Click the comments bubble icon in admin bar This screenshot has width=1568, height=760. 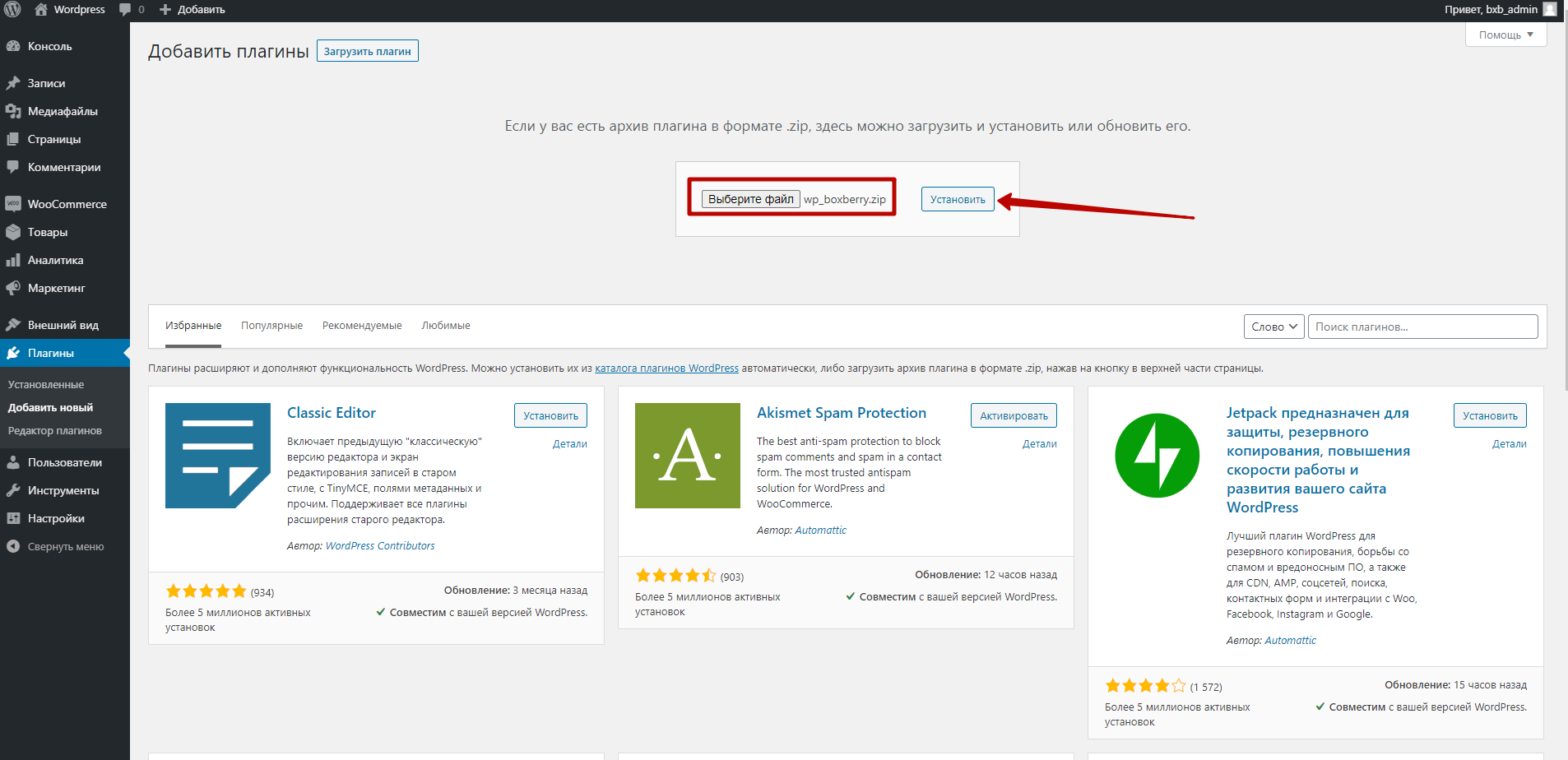pyautogui.click(x=125, y=10)
